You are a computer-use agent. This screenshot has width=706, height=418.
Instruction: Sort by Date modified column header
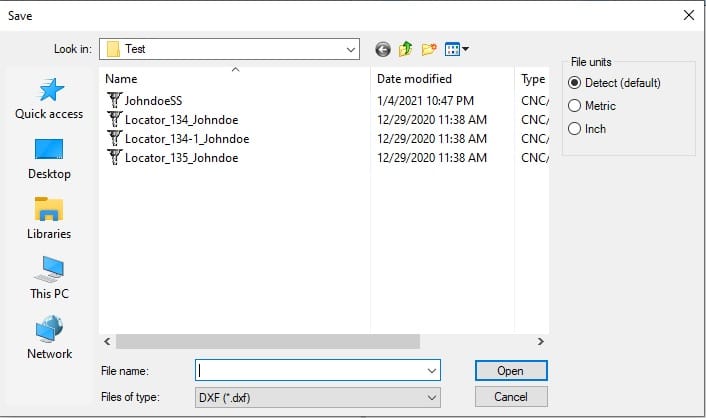(x=414, y=79)
